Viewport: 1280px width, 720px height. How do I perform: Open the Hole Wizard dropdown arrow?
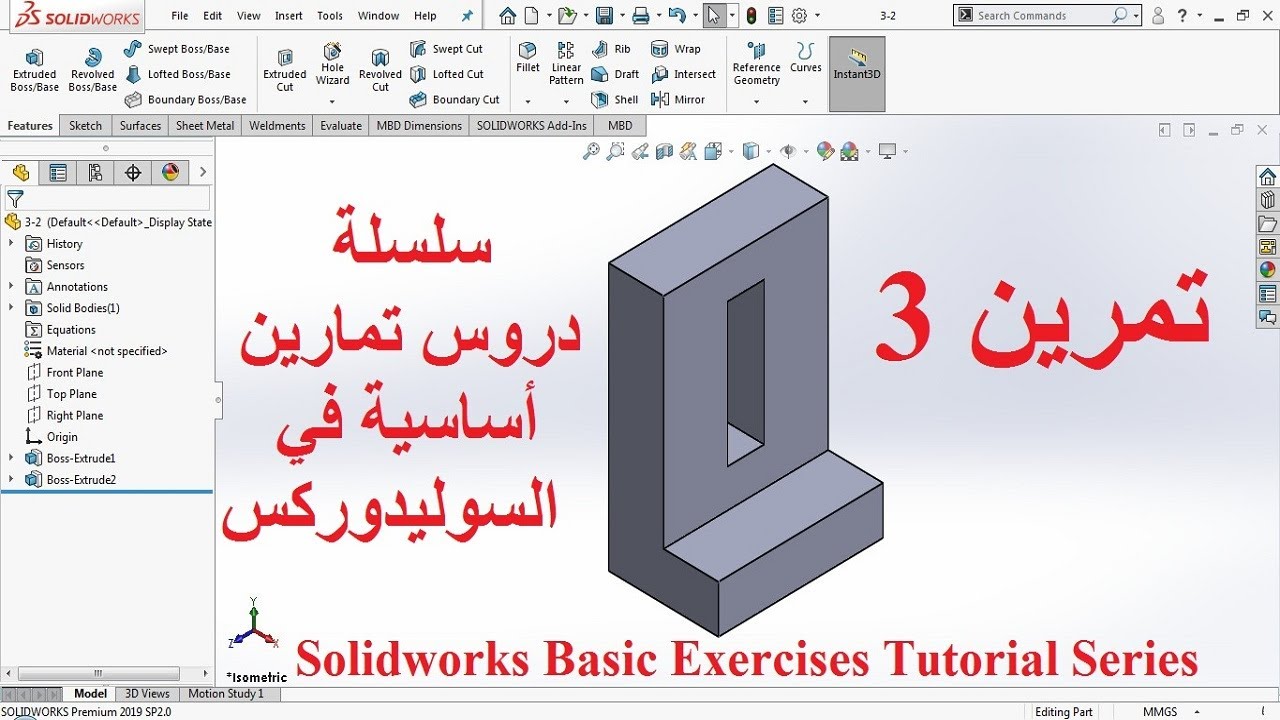point(333,101)
